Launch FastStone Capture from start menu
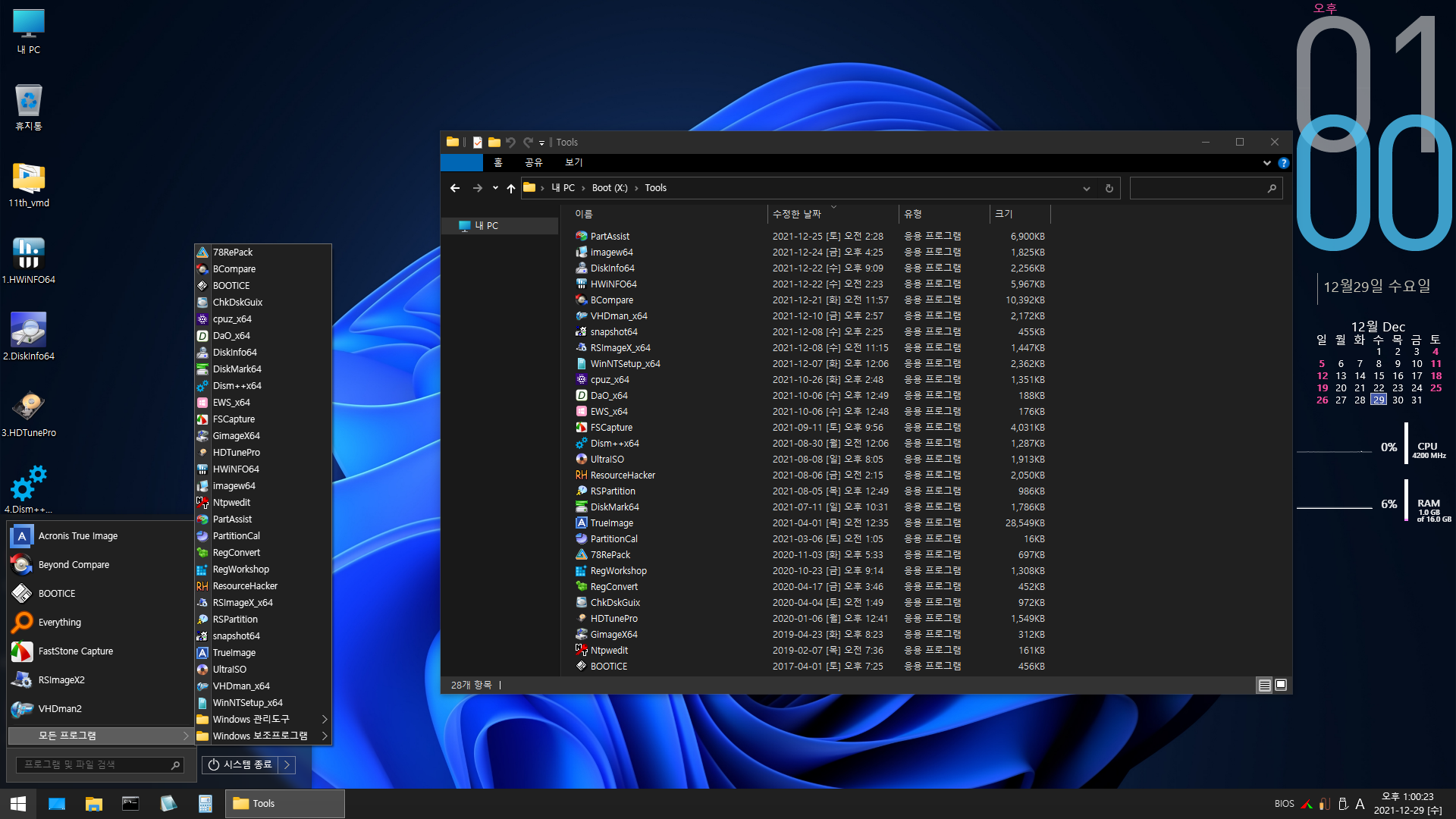The height and width of the screenshot is (819, 1456). click(99, 651)
